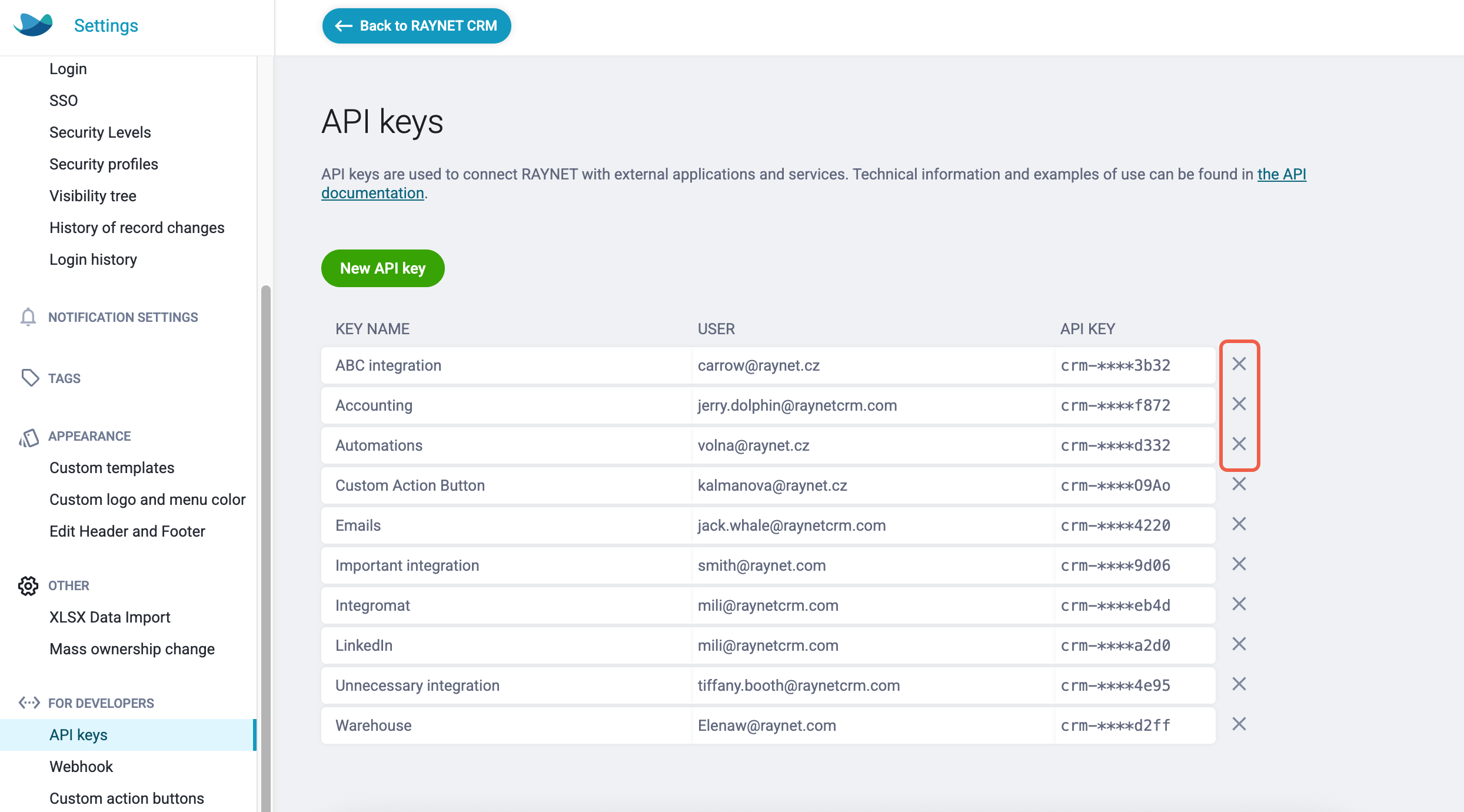The height and width of the screenshot is (812, 1464).
Task: Open Login history
Action: coord(93,259)
